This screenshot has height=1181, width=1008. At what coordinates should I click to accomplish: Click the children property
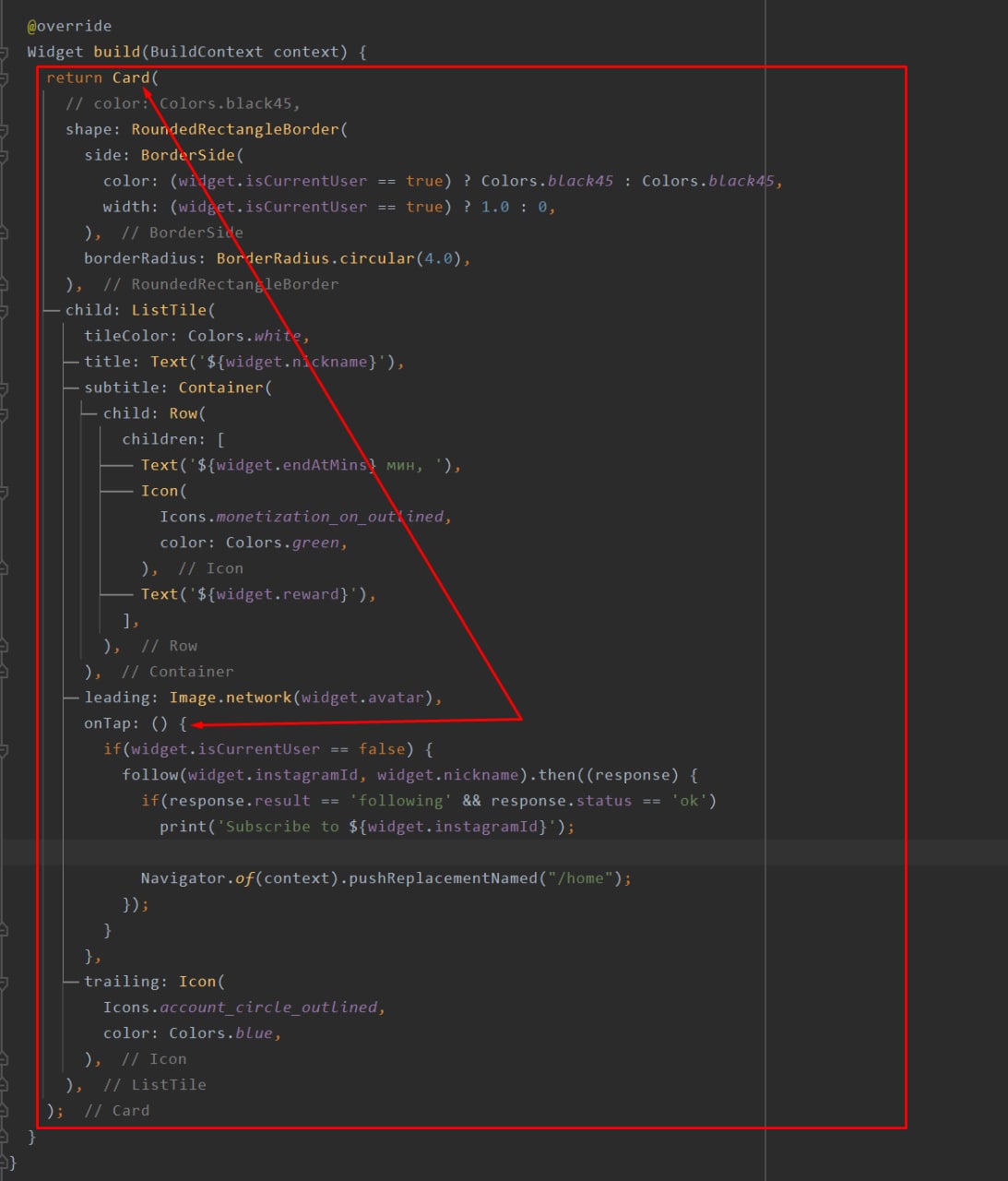[160, 439]
